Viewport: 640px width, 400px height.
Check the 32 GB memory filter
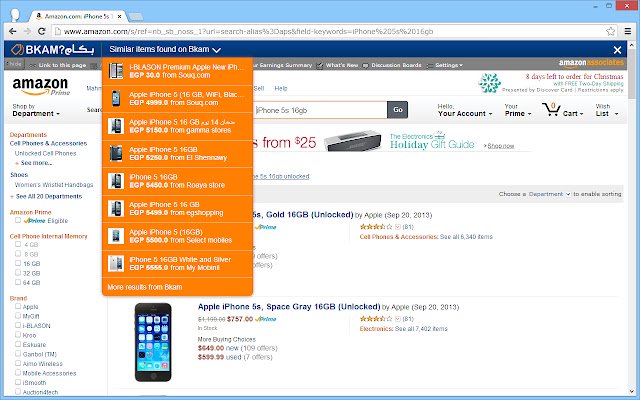(x=18, y=272)
